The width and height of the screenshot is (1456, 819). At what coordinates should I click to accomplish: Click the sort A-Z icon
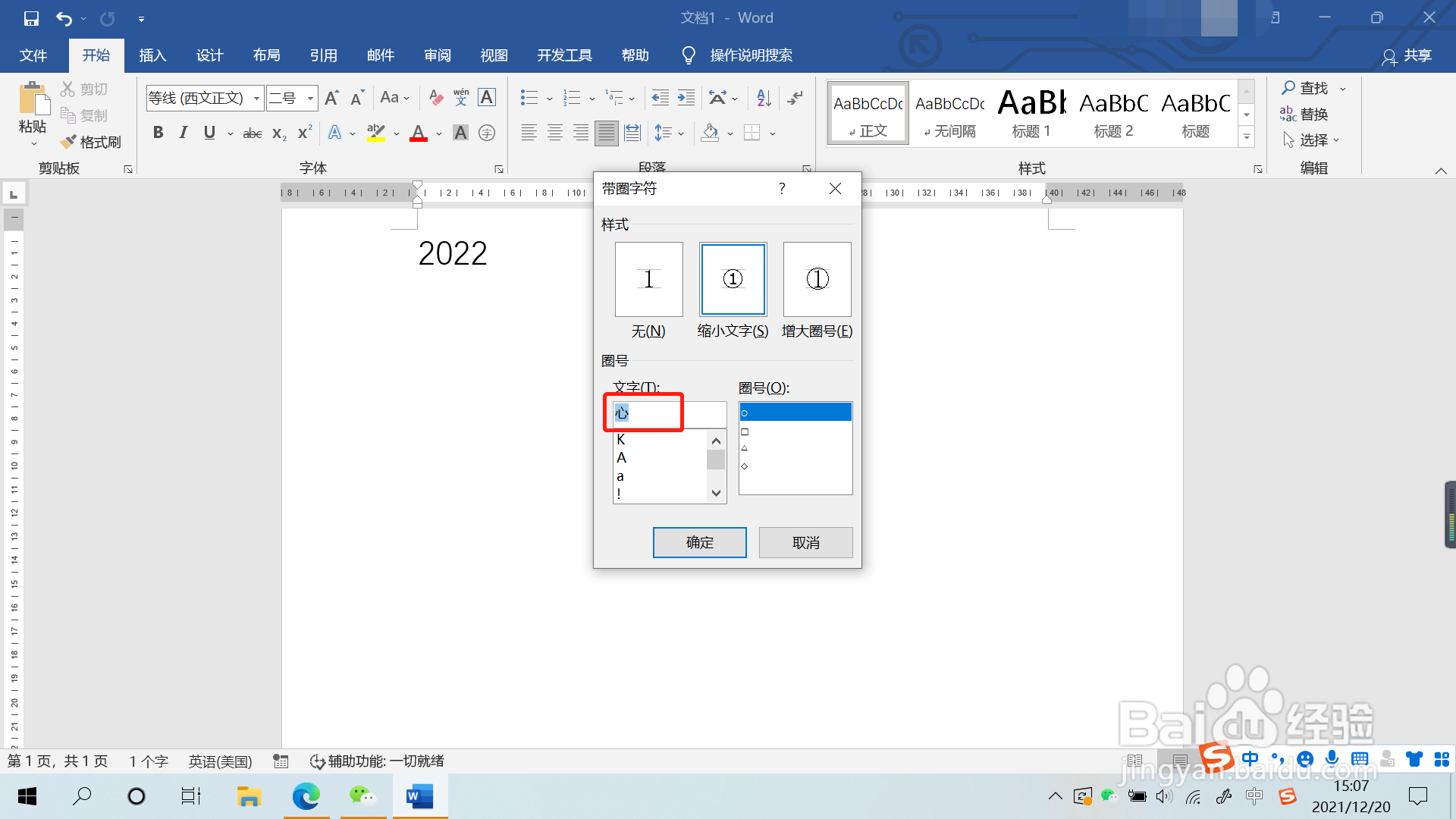764,98
